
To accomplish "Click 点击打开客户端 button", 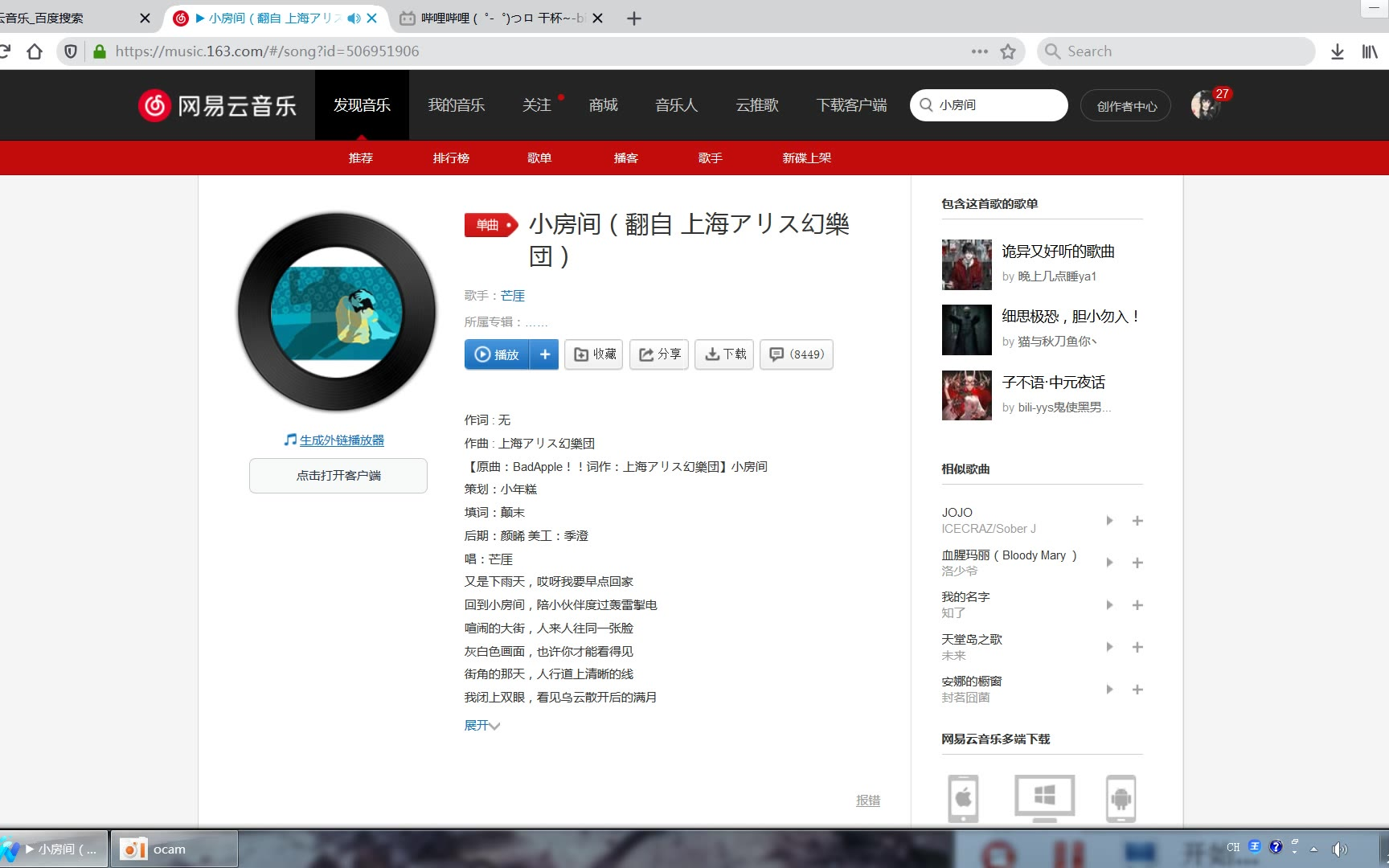I will (x=338, y=476).
